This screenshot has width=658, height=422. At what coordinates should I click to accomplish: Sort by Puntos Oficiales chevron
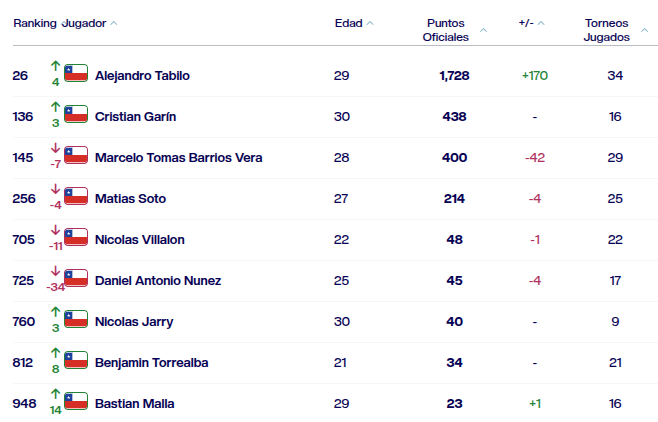coord(483,30)
